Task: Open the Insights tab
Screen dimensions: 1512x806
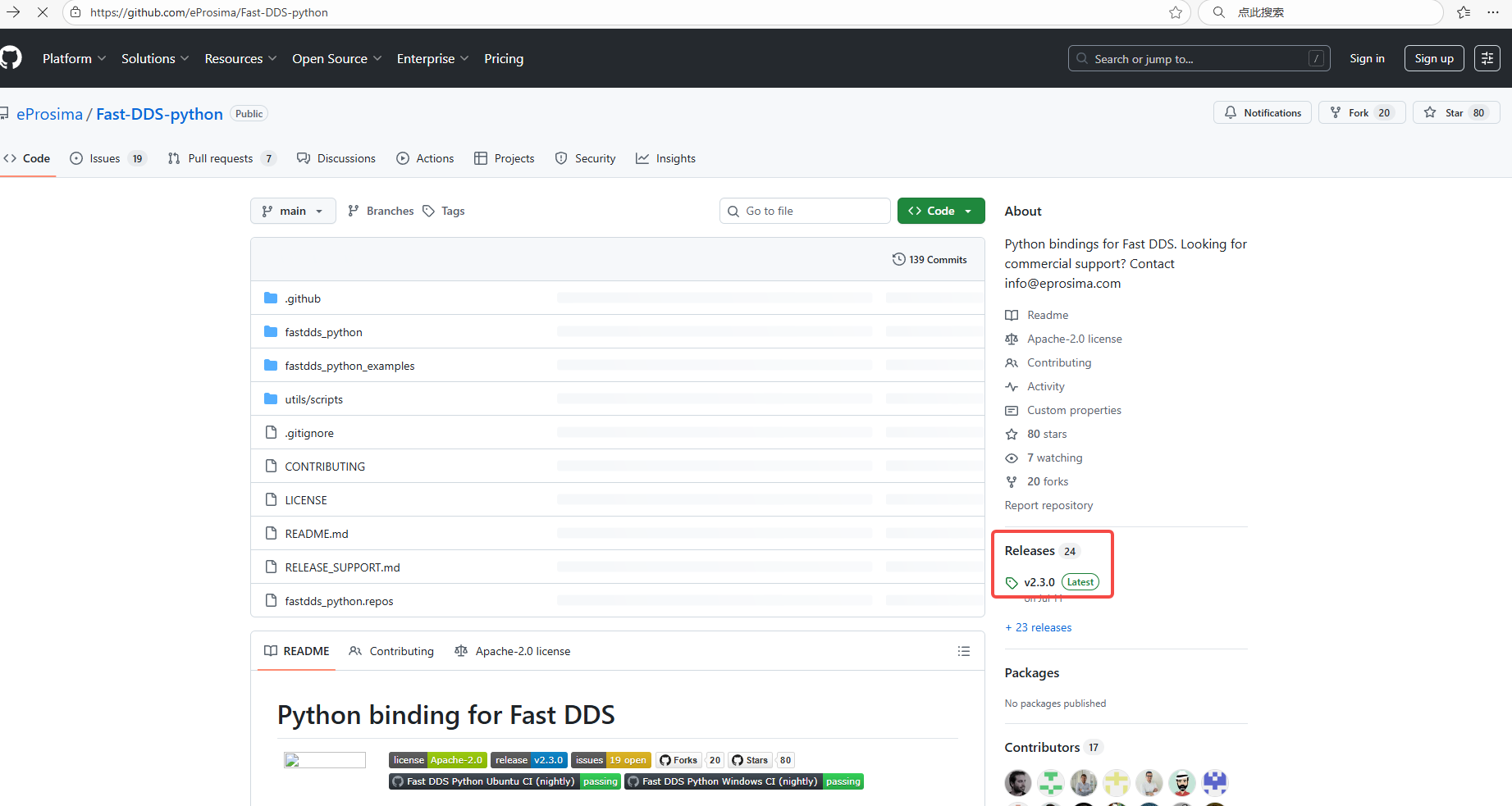Action: 665,158
